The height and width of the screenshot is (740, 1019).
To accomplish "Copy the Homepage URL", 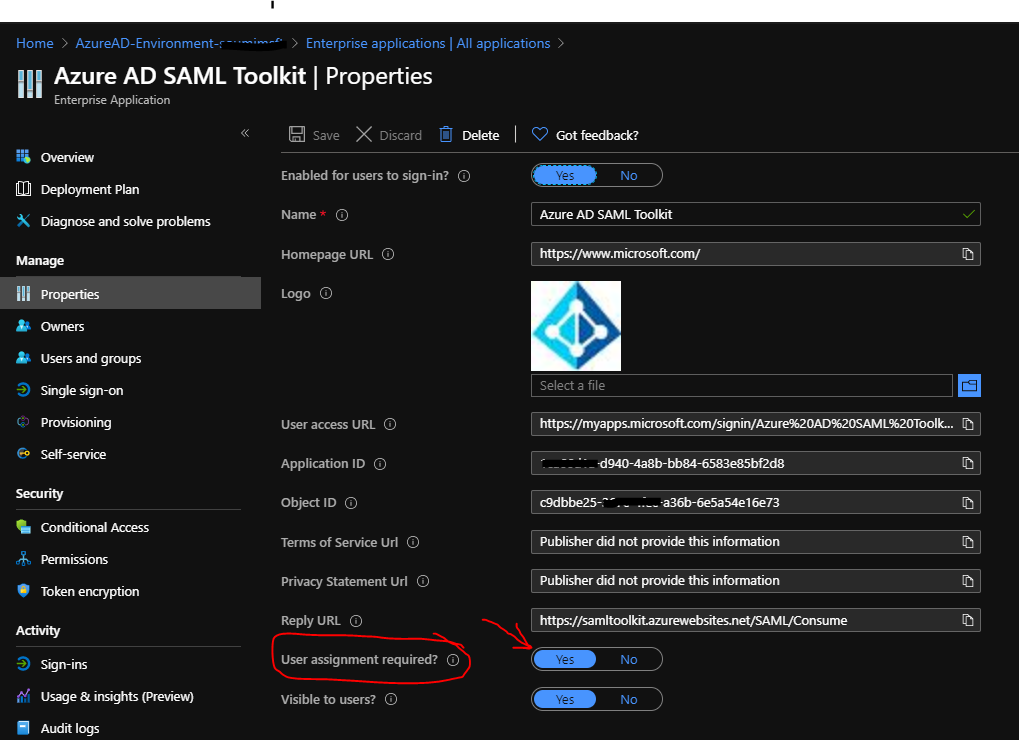I will 969,253.
